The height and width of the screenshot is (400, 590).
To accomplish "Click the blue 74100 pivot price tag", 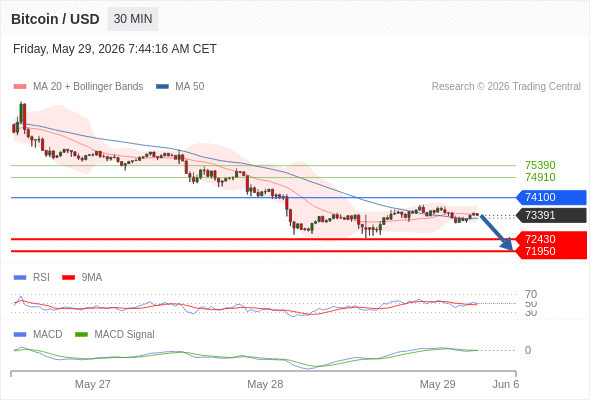I will pyautogui.click(x=551, y=197).
